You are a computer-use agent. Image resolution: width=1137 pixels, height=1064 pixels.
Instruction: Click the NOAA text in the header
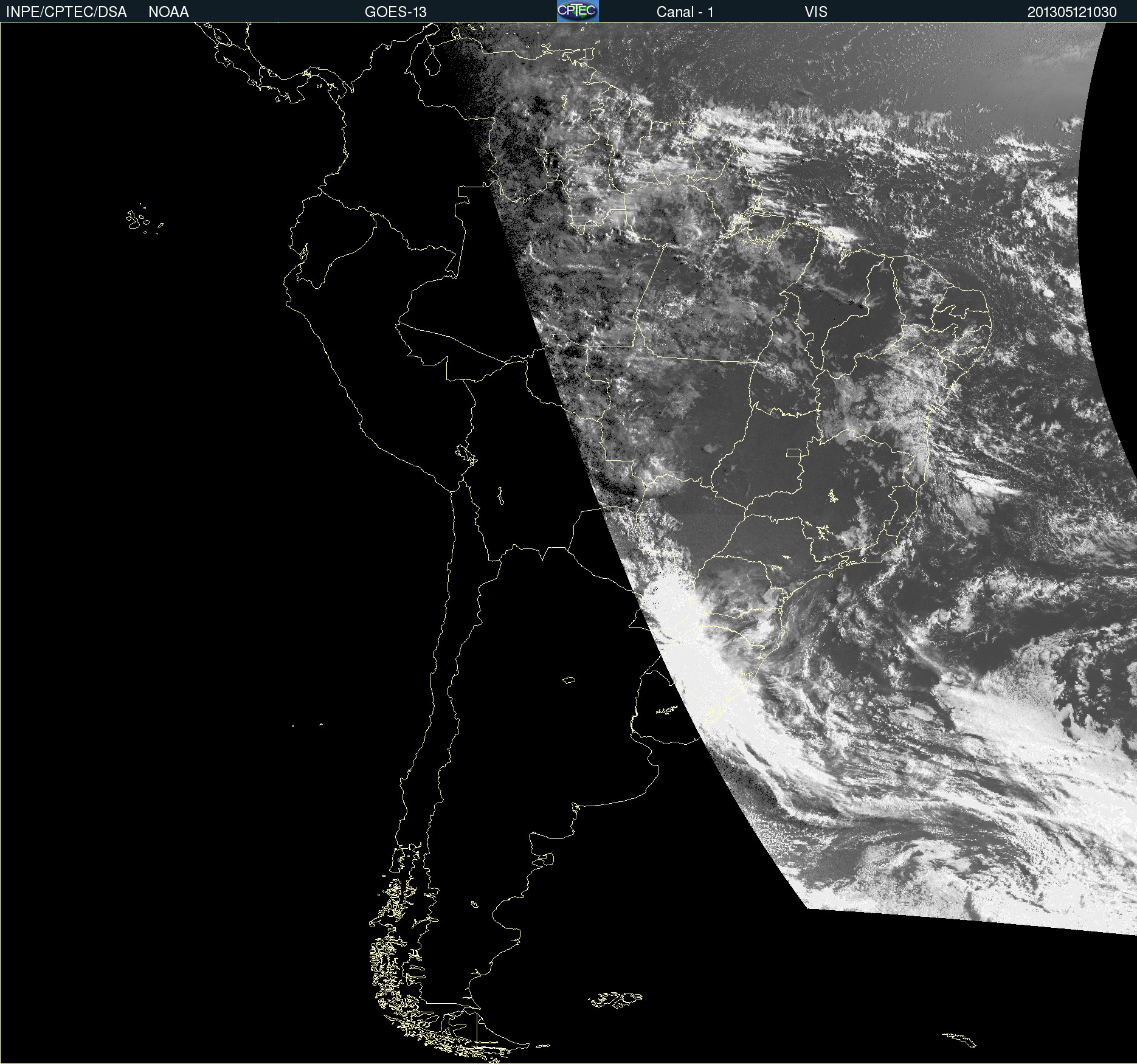point(168,12)
